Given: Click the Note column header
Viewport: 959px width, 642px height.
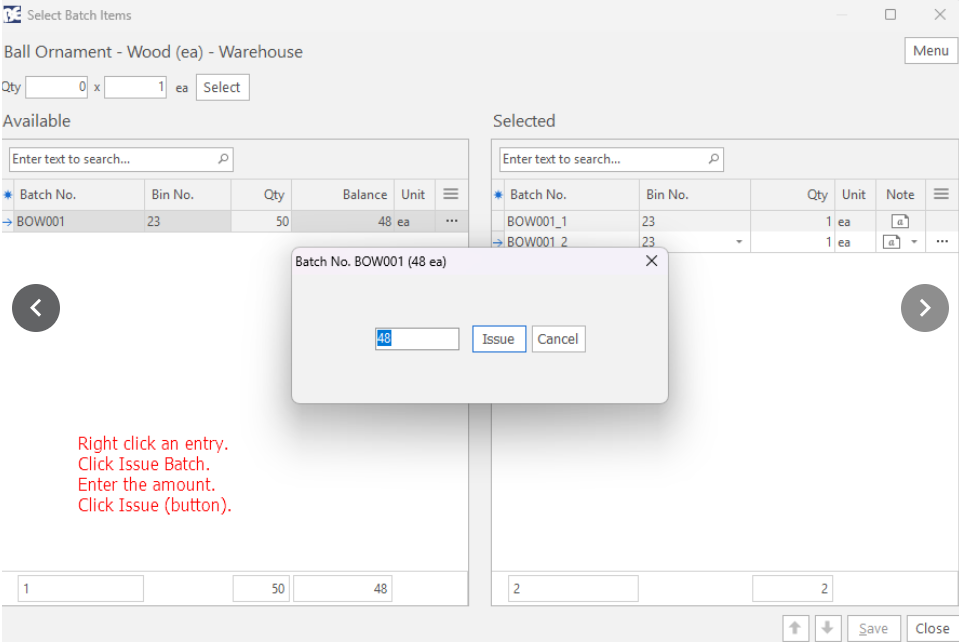Looking at the screenshot, I should click(x=900, y=194).
